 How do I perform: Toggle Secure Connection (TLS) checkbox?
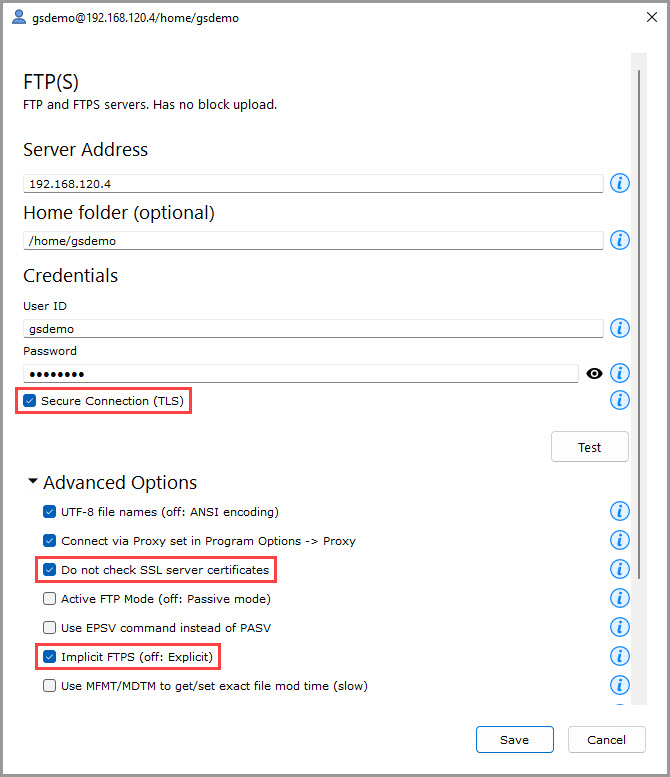pyautogui.click(x=30, y=401)
